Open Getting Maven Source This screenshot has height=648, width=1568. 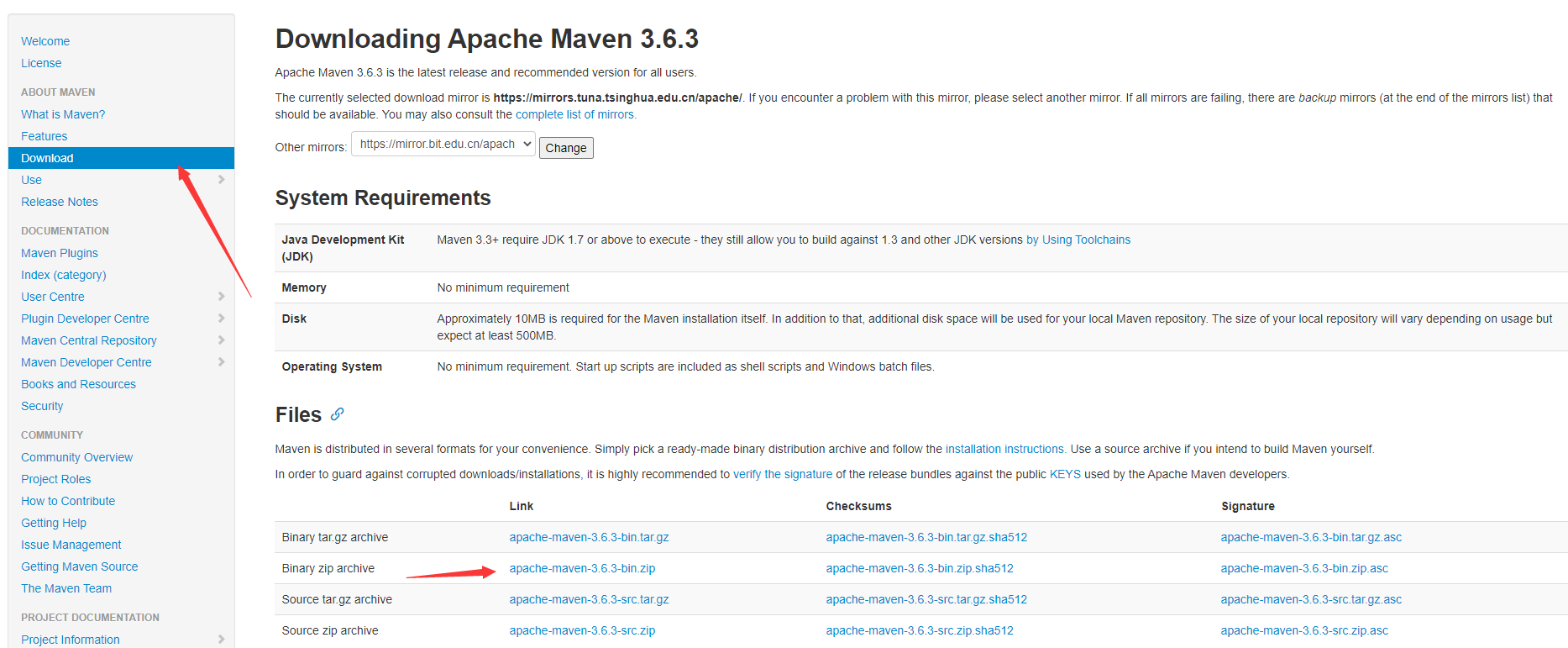[80, 566]
